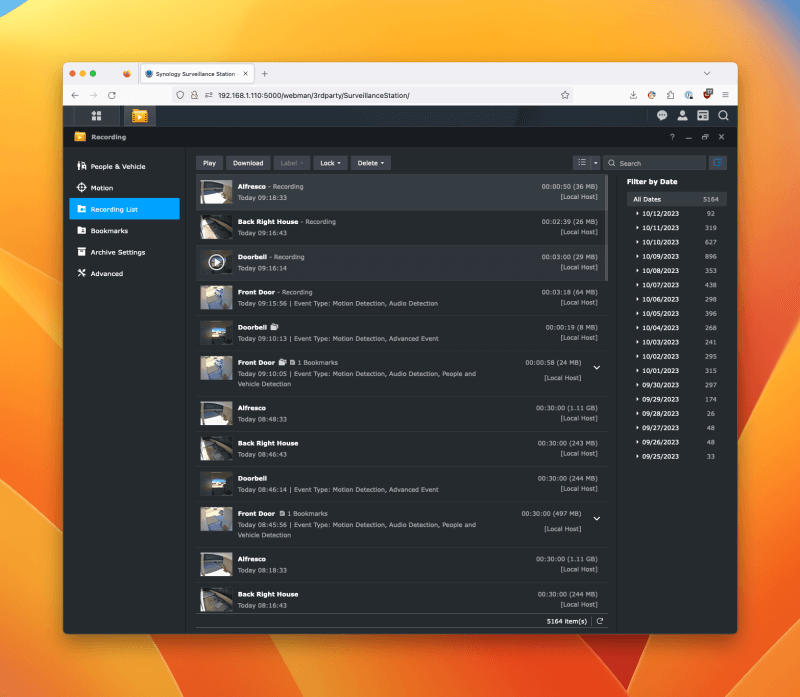The width and height of the screenshot is (800, 697).
Task: Open the Recording help question mark
Action: (672, 137)
